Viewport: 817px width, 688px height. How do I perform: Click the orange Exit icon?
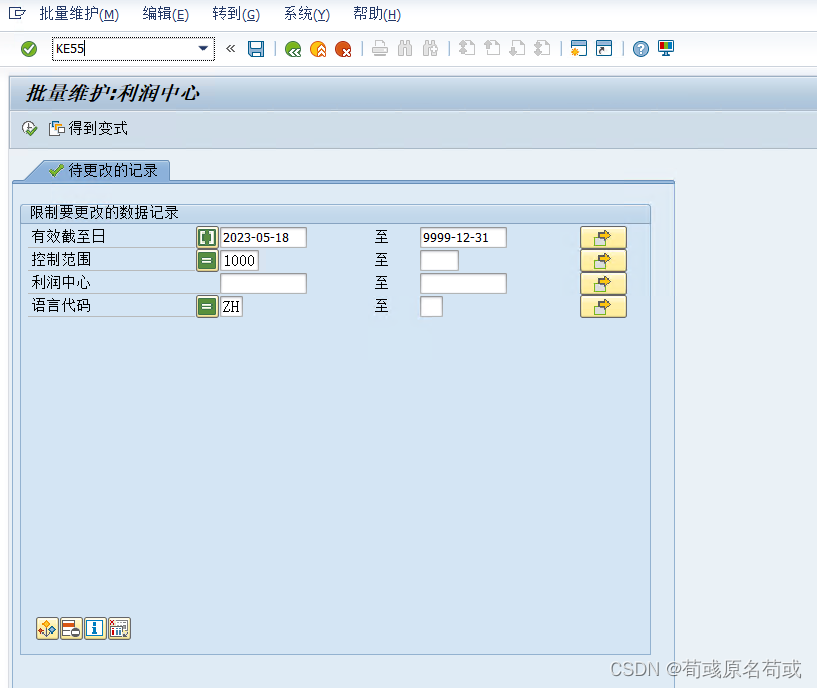click(x=318, y=49)
